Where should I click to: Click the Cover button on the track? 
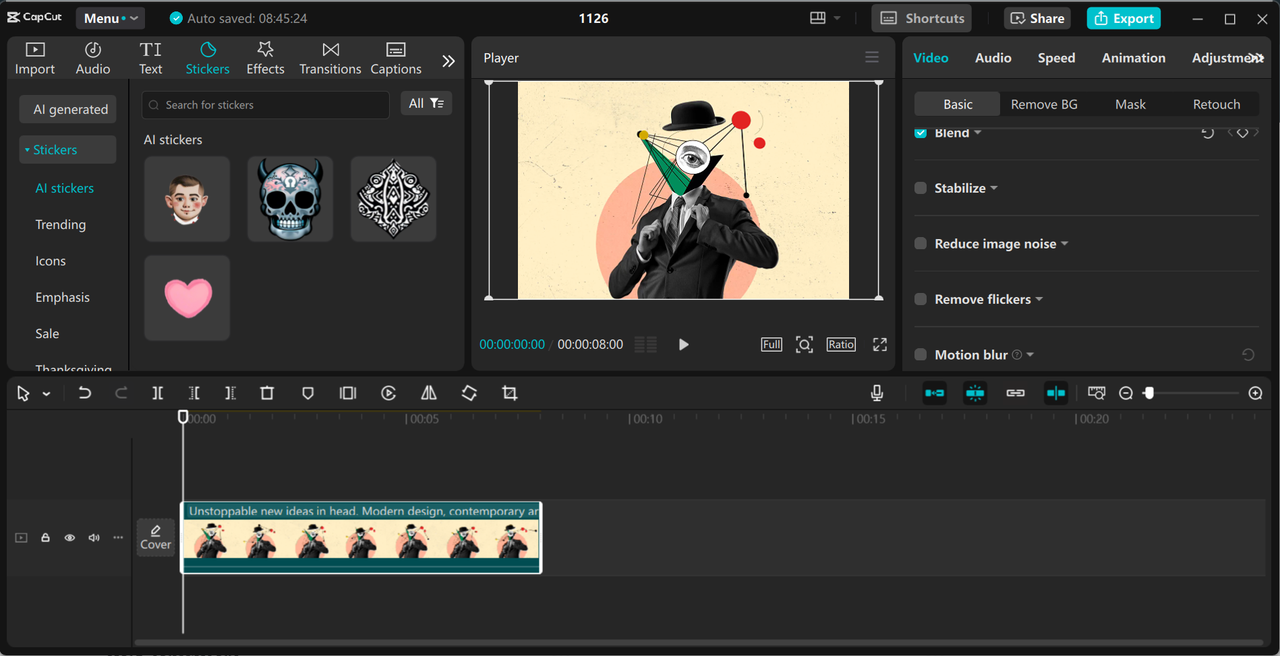point(155,537)
